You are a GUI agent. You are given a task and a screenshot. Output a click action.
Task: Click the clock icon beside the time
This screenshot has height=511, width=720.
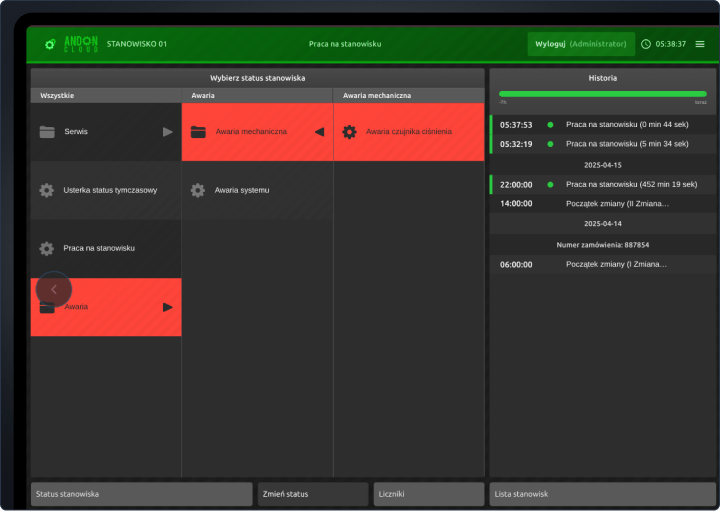(645, 44)
